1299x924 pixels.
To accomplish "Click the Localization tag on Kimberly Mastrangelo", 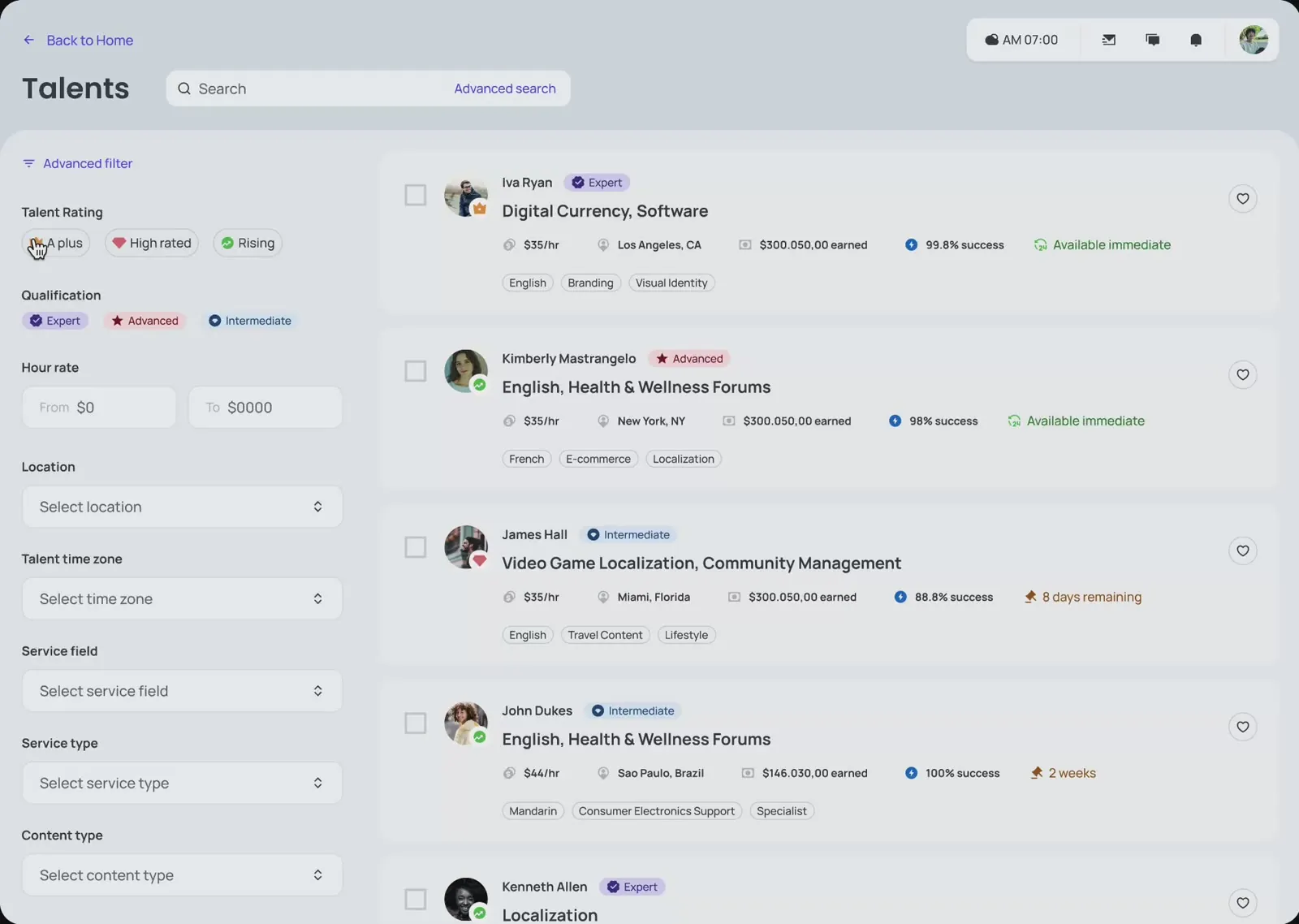I will (684, 459).
